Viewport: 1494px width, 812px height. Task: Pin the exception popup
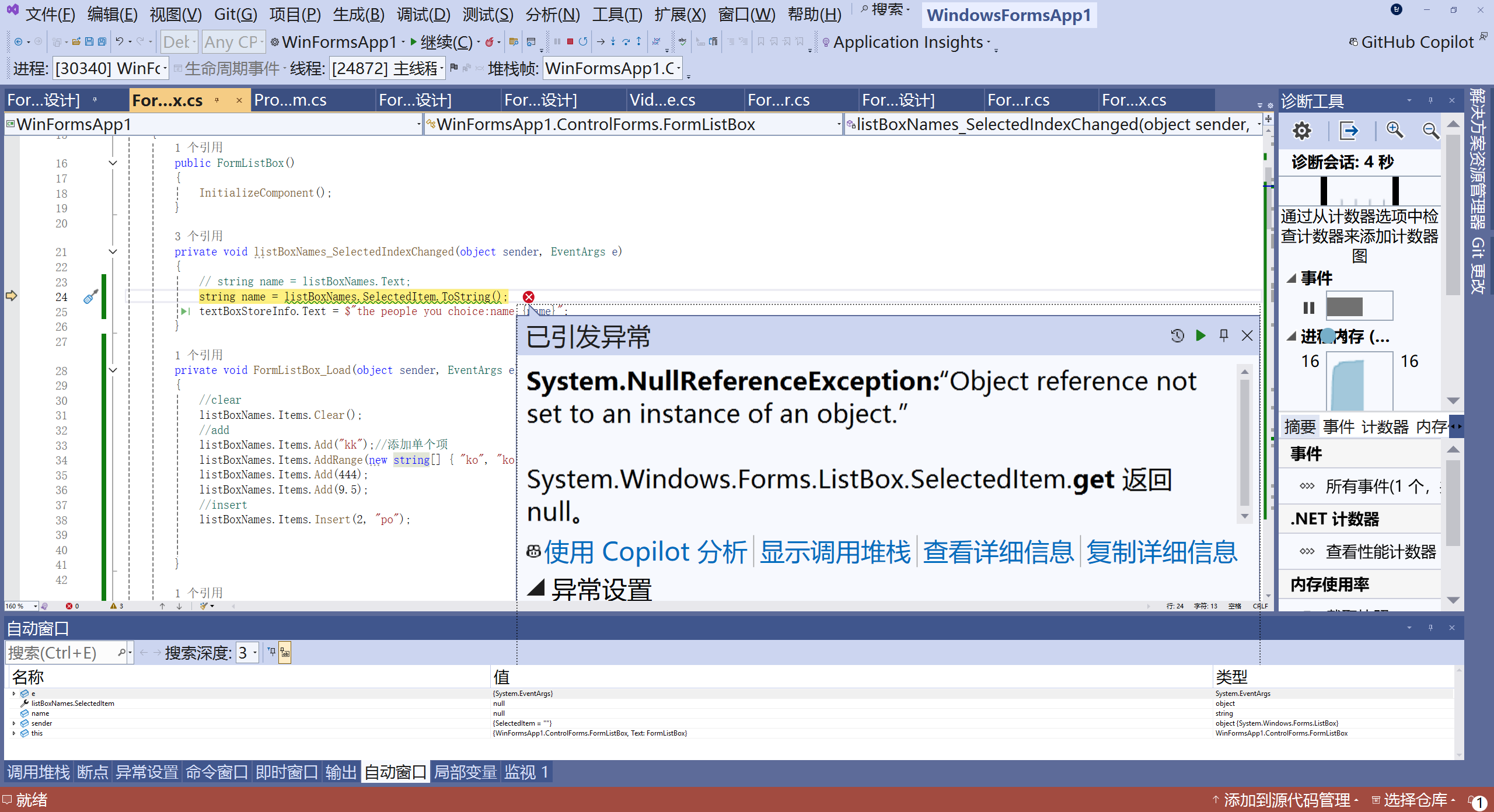1224,335
